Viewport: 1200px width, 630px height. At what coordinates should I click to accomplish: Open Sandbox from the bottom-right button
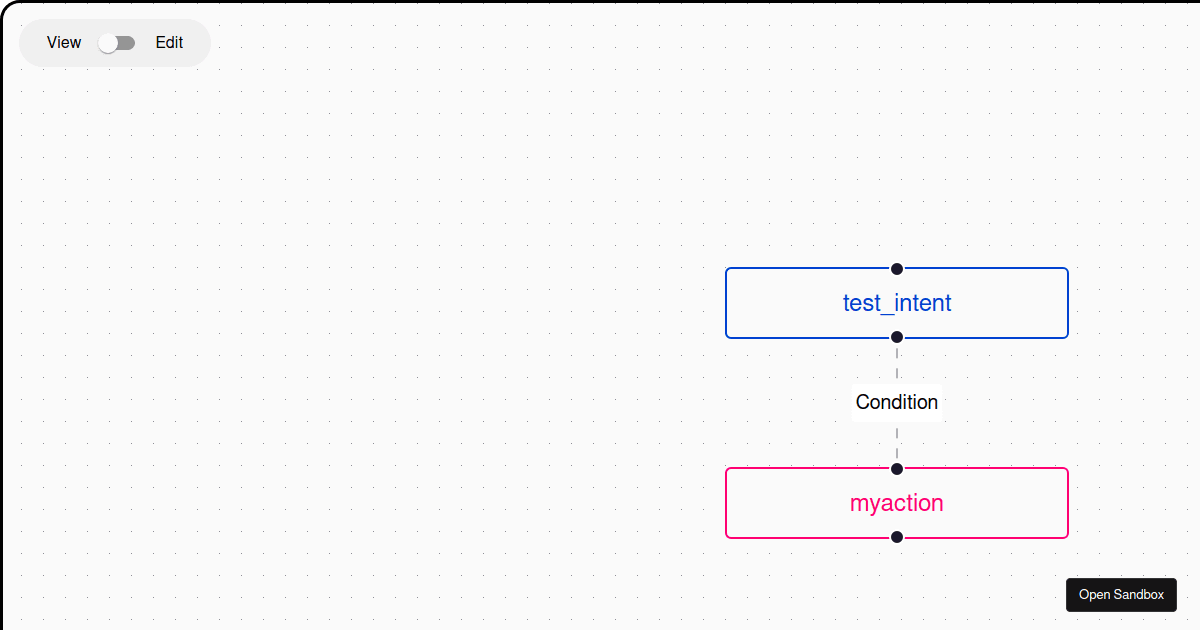(x=1121, y=594)
